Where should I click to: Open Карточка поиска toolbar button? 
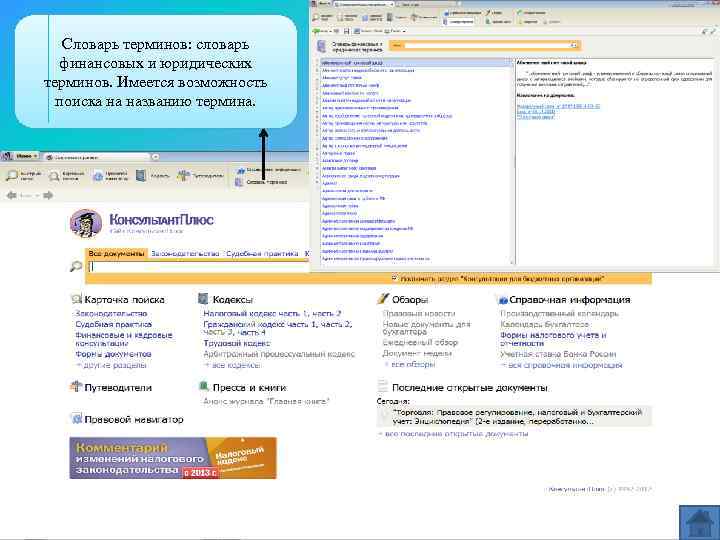click(x=67, y=175)
